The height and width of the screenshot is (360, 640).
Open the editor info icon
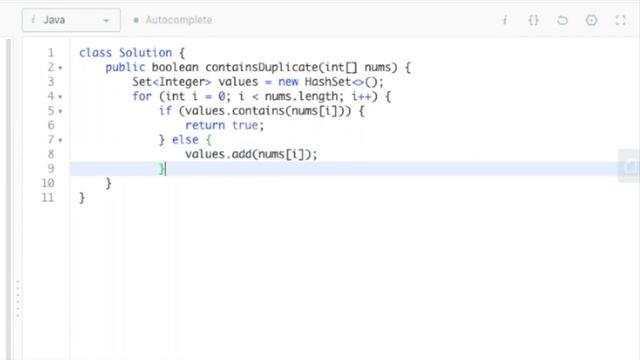pos(505,20)
